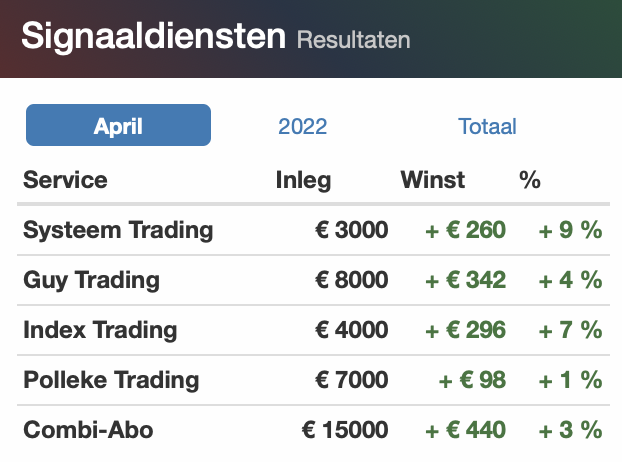The width and height of the screenshot is (622, 462).
Task: Select the April tab
Action: pos(118,125)
